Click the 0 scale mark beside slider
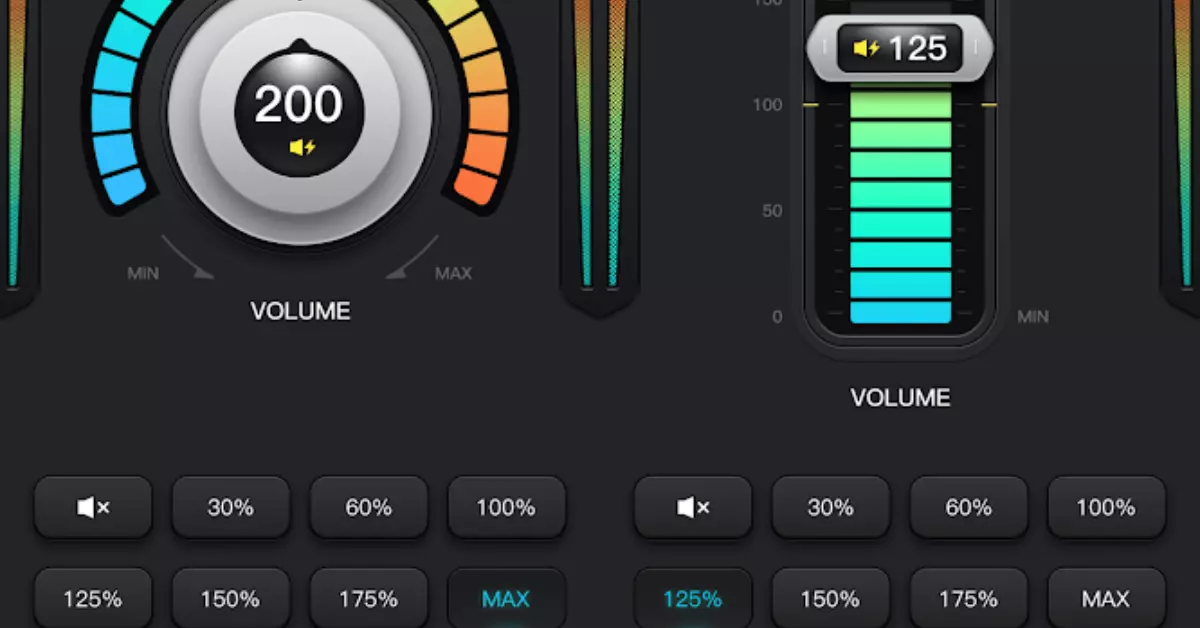The image size is (1200, 628). (777, 317)
